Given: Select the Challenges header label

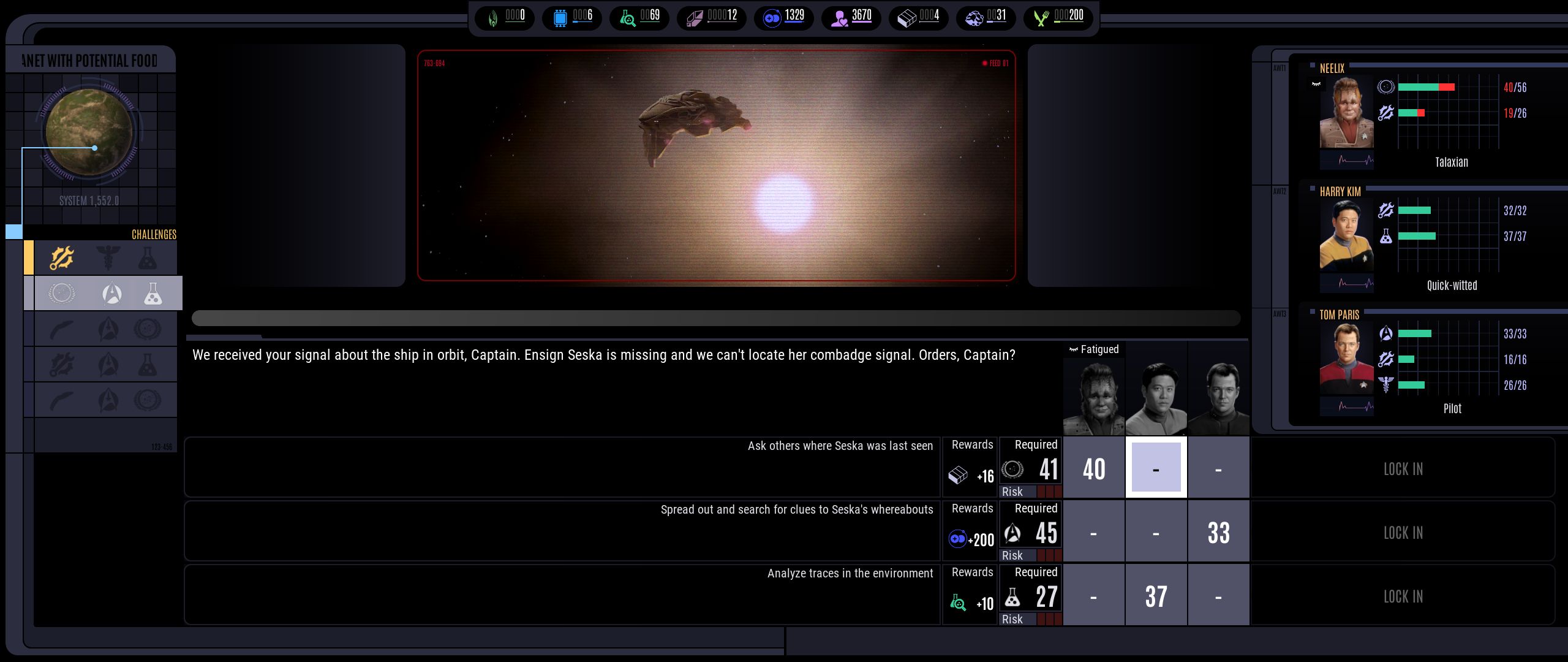Looking at the screenshot, I should coord(154,234).
